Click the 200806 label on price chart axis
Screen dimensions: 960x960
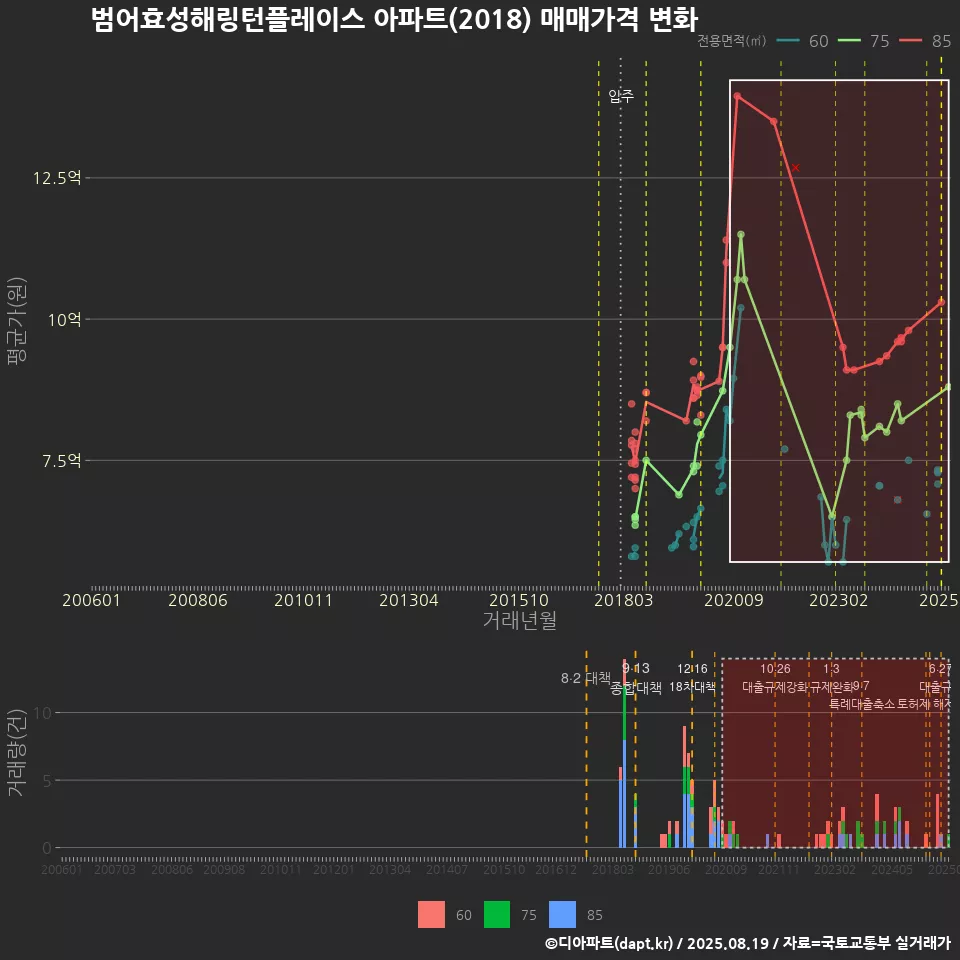point(198,600)
